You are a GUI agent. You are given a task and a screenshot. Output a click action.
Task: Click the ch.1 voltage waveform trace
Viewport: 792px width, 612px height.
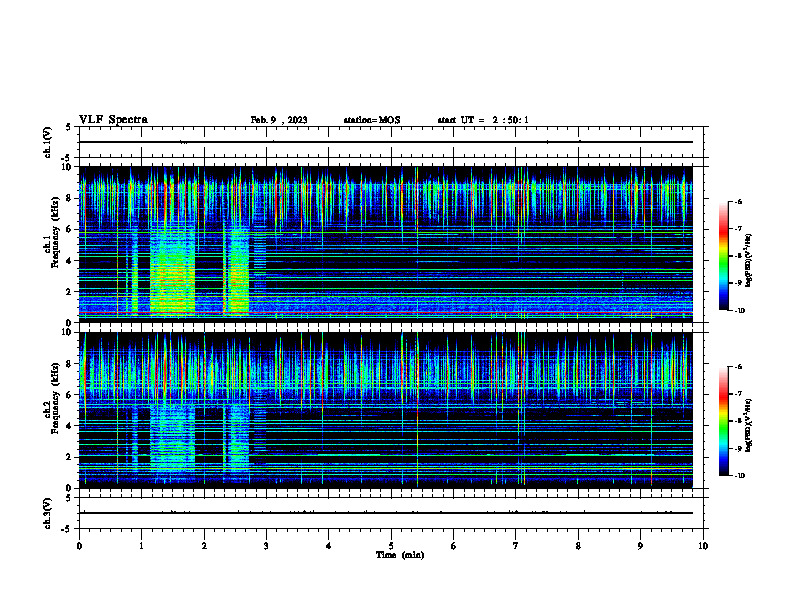pyautogui.click(x=385, y=142)
